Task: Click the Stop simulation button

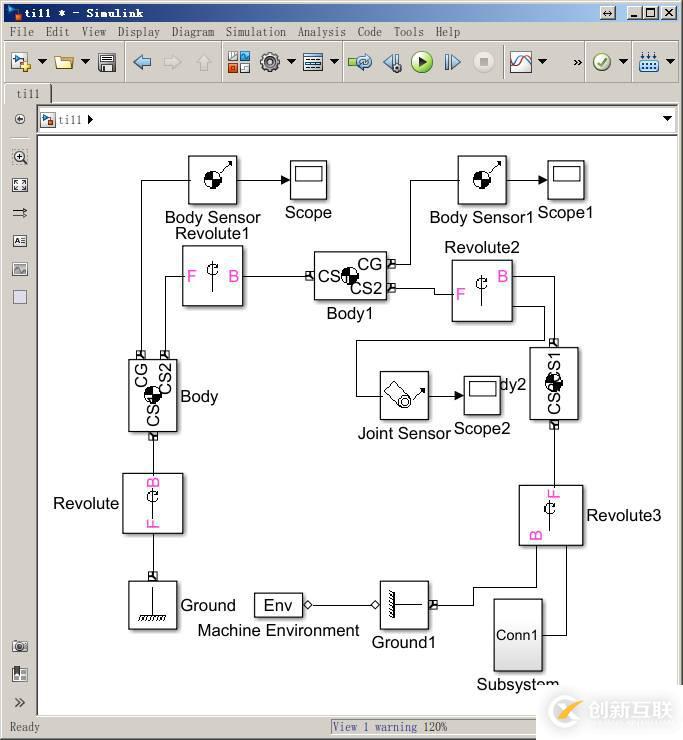Action: 483,62
